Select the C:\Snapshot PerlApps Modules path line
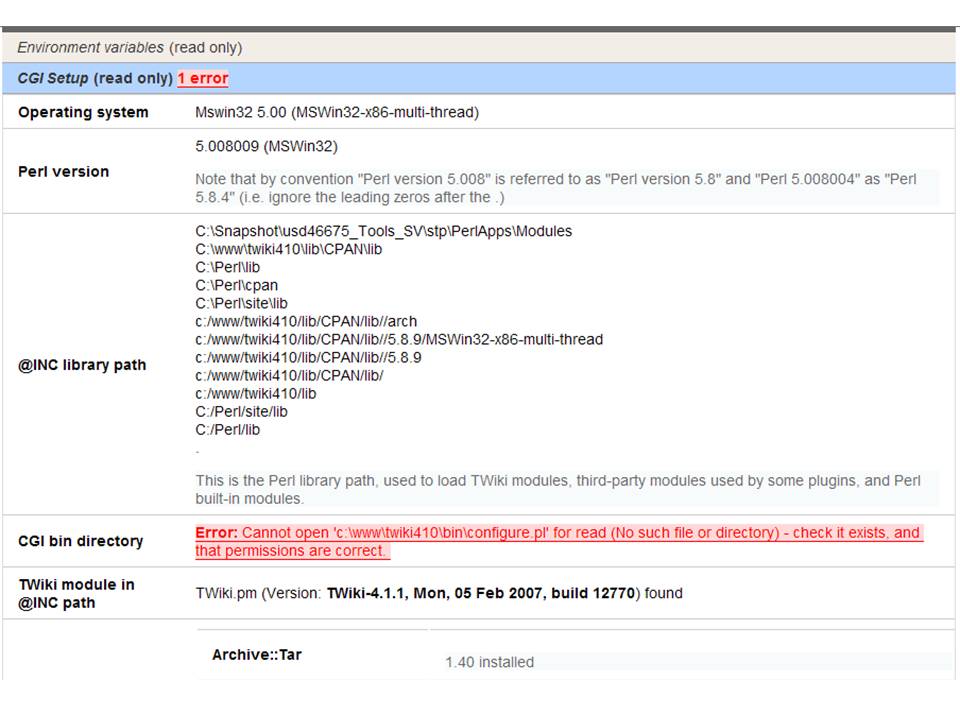Image resolution: width=960 pixels, height=720 pixels. tap(383, 231)
